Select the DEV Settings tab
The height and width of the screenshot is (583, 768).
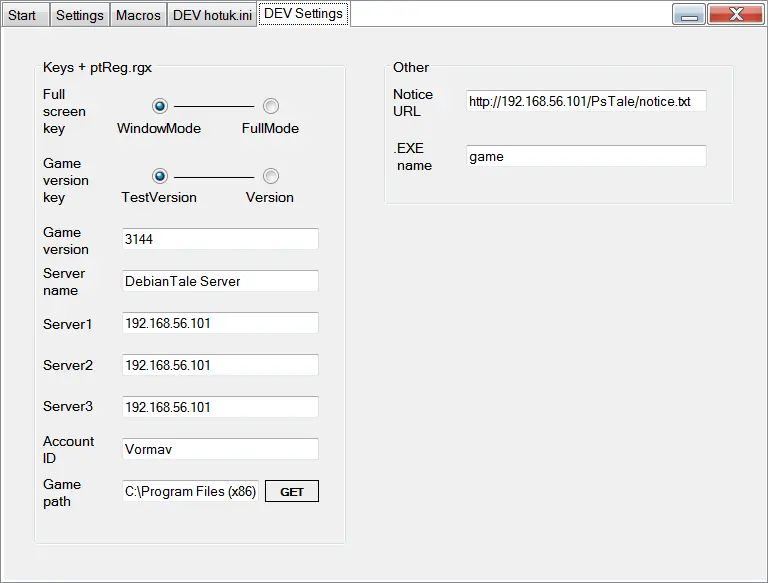click(303, 14)
